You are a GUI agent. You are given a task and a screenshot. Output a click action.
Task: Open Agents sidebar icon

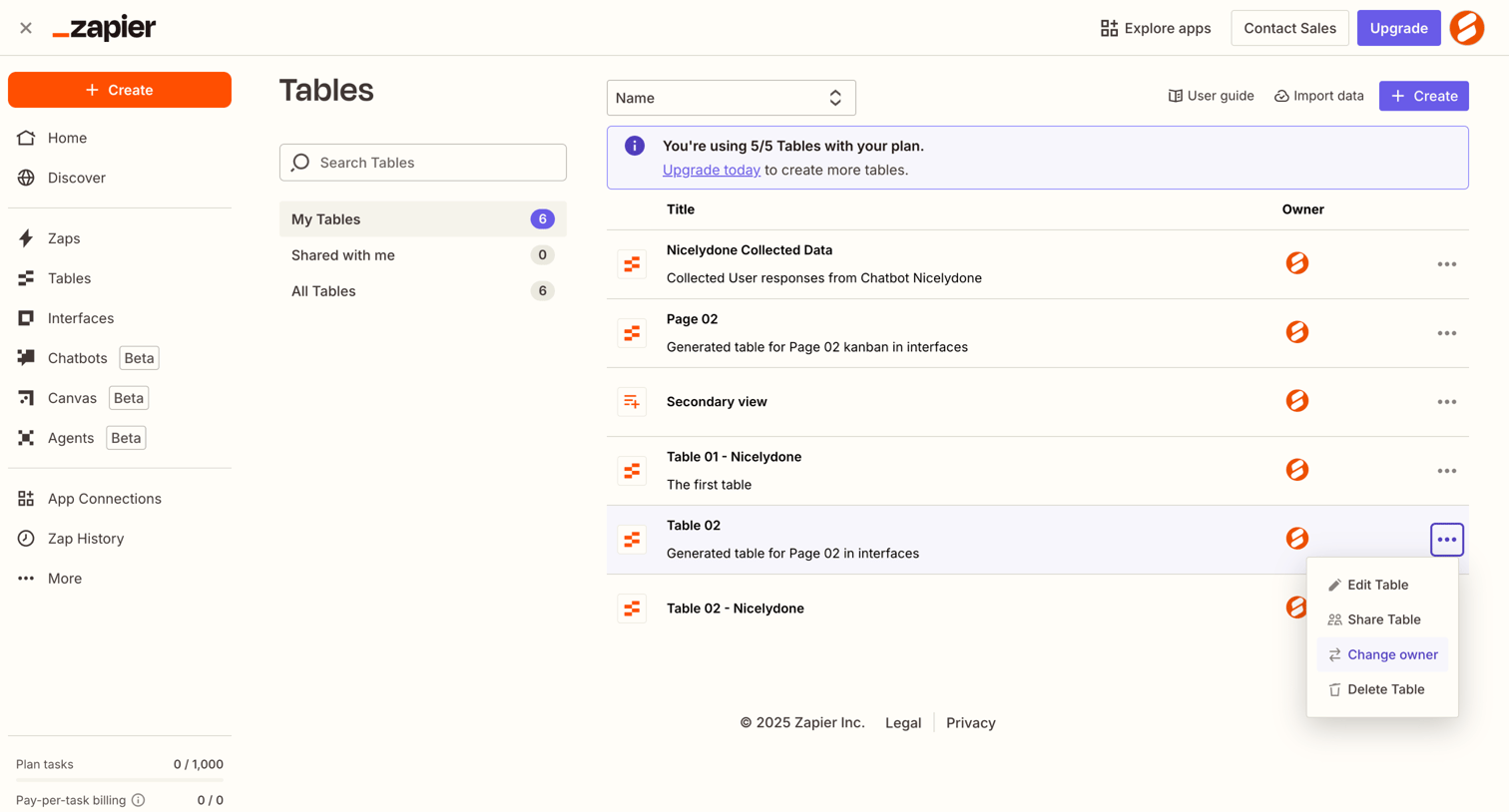[x=26, y=438]
